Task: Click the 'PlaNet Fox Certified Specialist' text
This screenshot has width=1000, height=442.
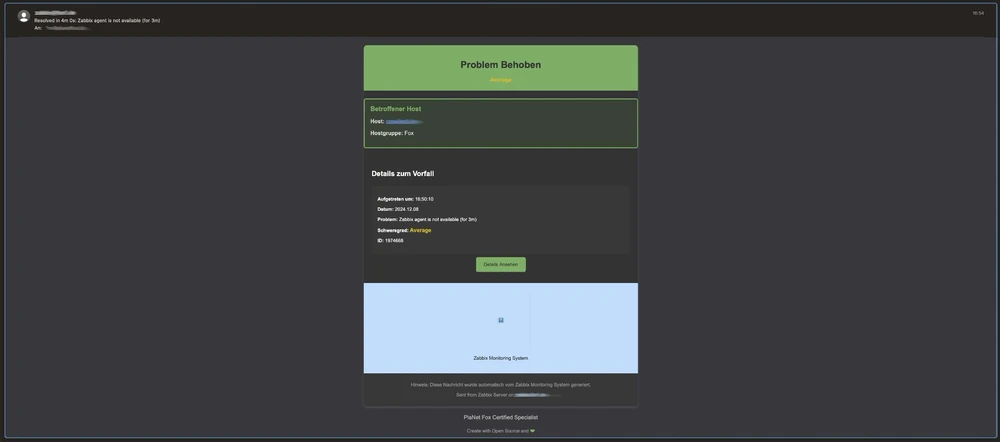Action: [x=500, y=417]
